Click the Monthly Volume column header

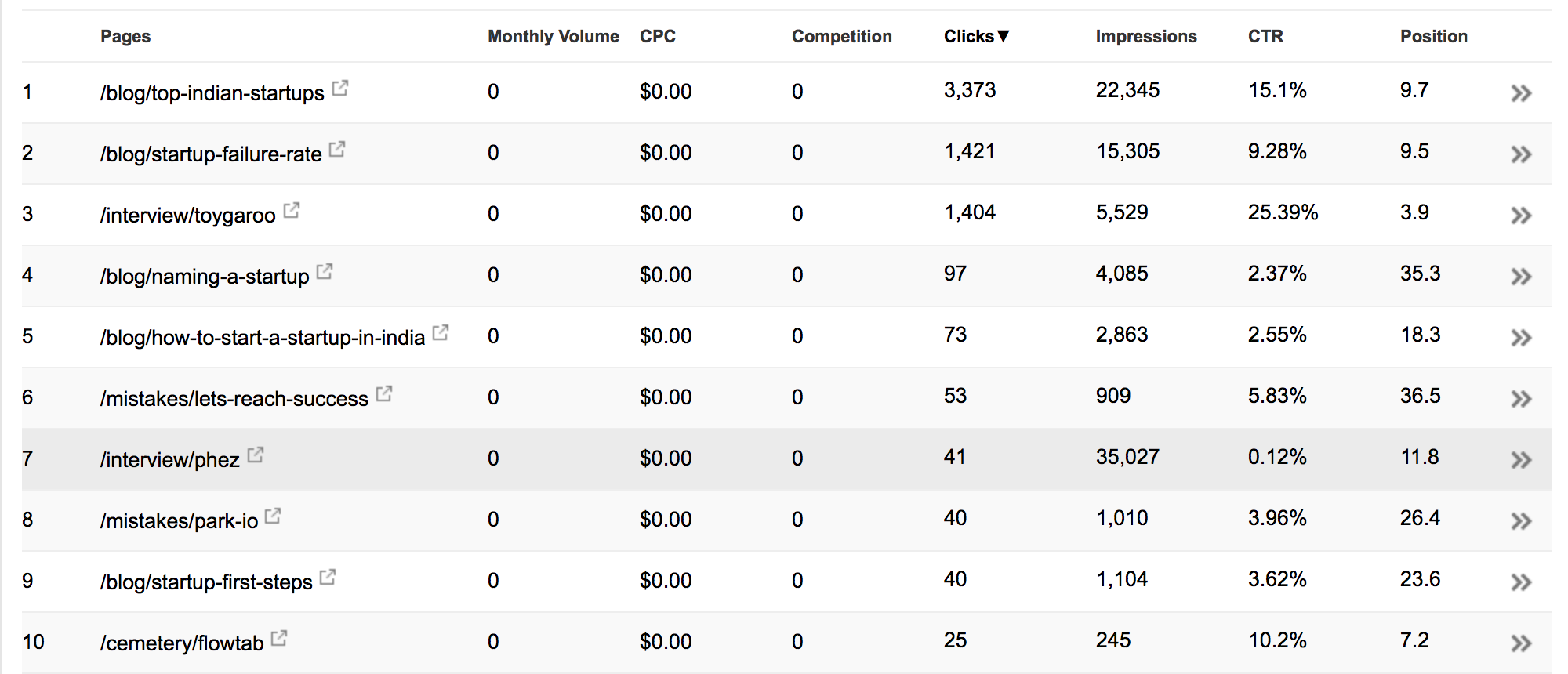tap(553, 36)
